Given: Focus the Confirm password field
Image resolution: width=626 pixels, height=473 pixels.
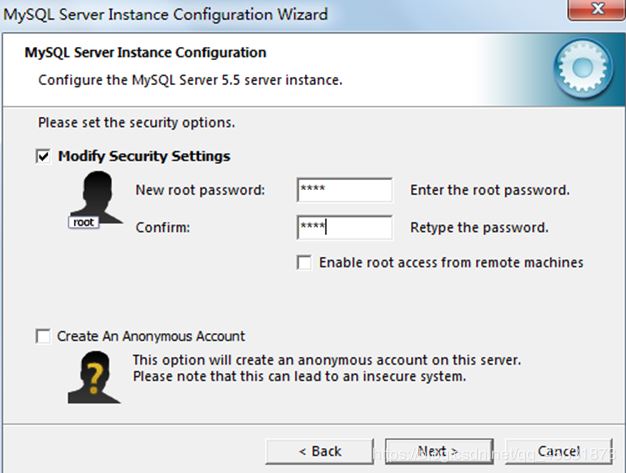Looking at the screenshot, I should (x=344, y=228).
